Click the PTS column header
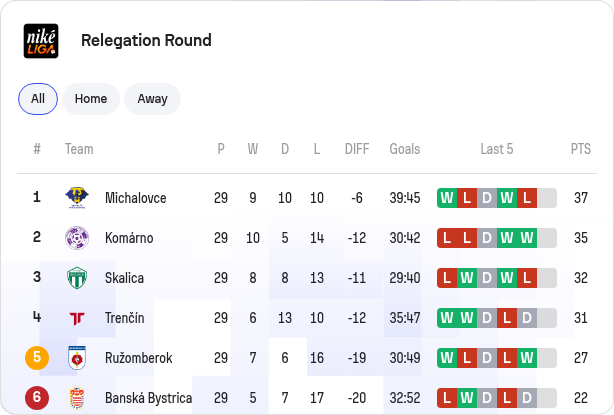The image size is (614, 415). [x=581, y=149]
